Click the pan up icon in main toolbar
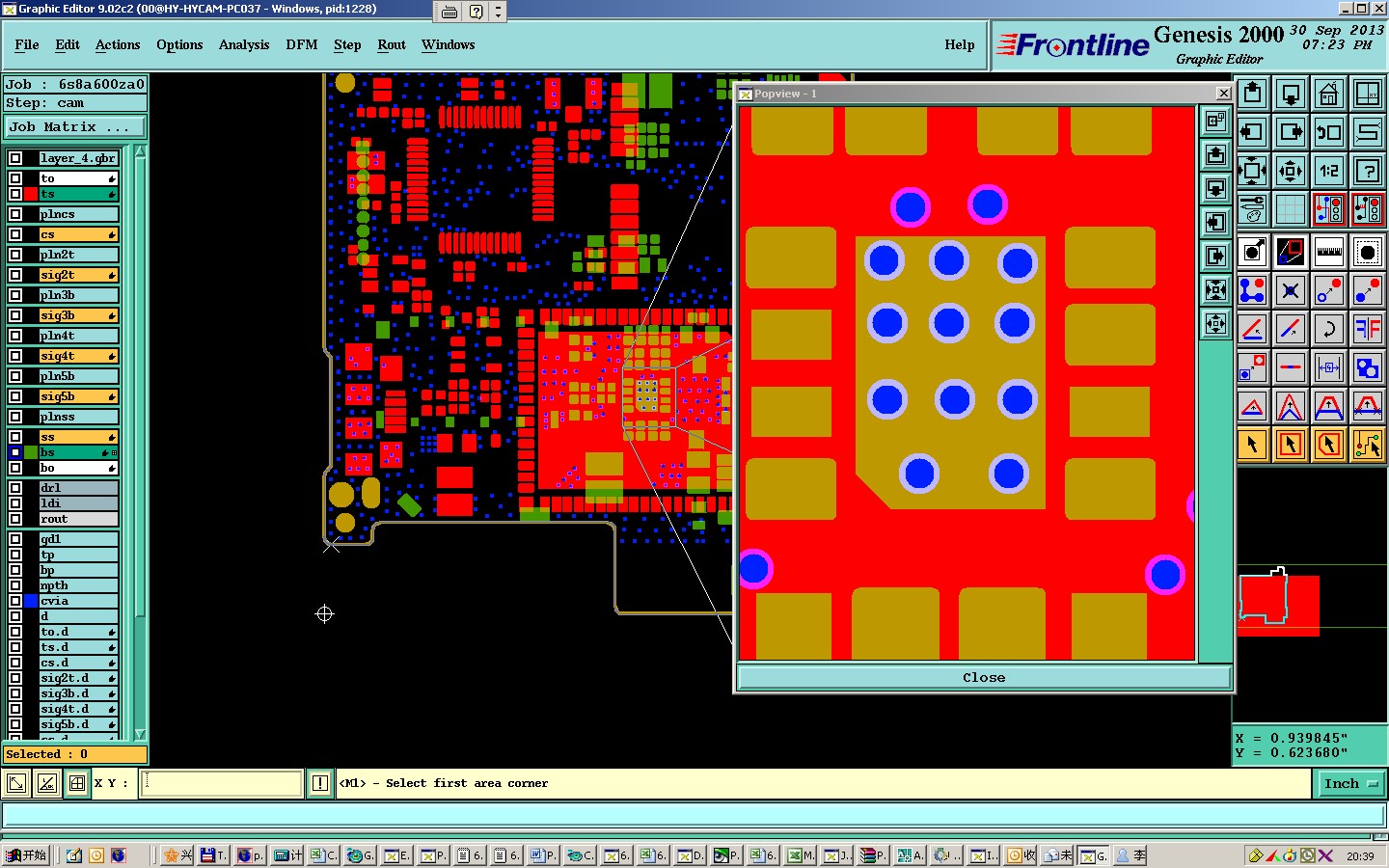This screenshot has width=1389, height=868. (1252, 94)
